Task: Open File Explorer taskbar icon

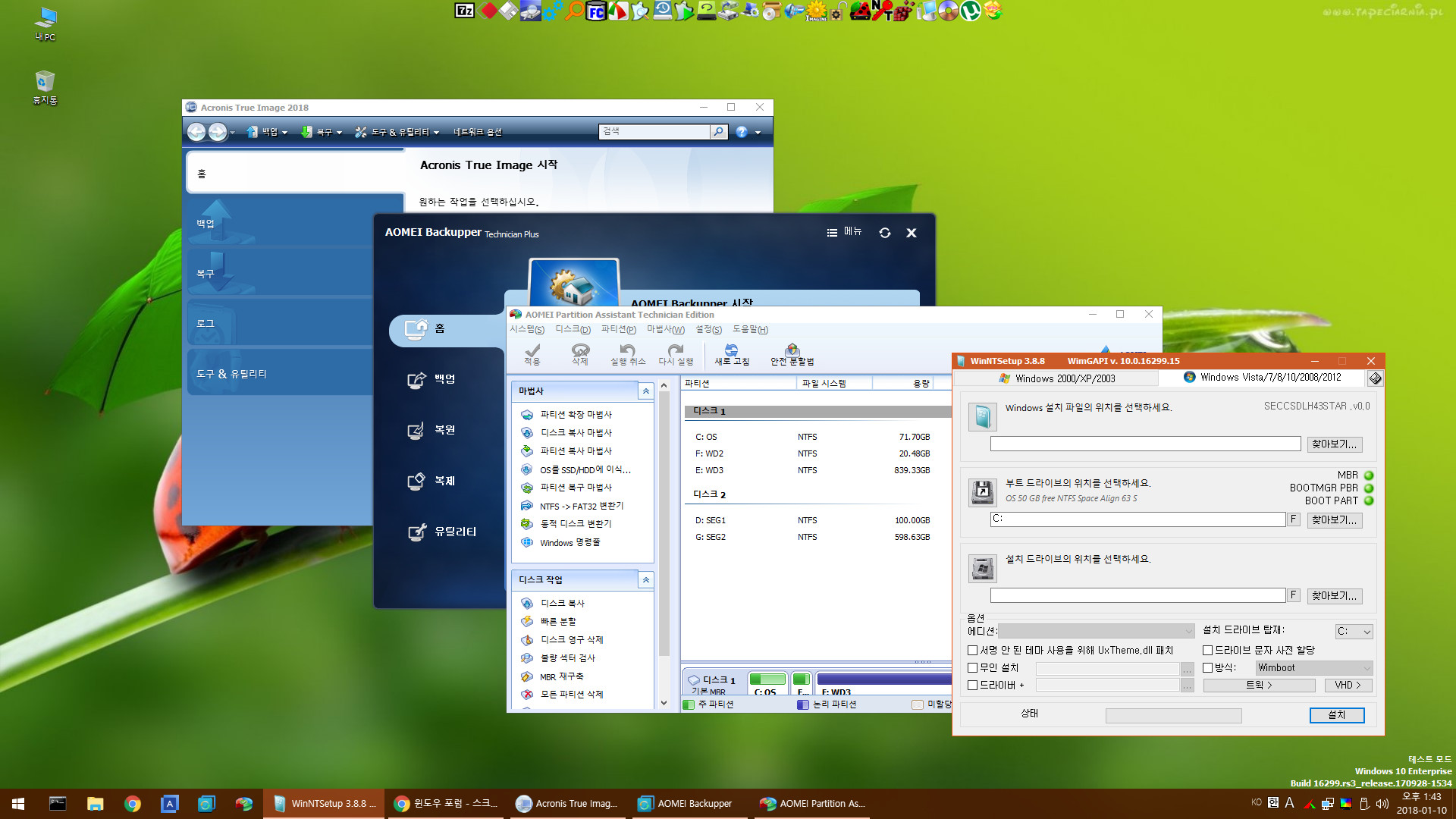Action: pos(95,804)
